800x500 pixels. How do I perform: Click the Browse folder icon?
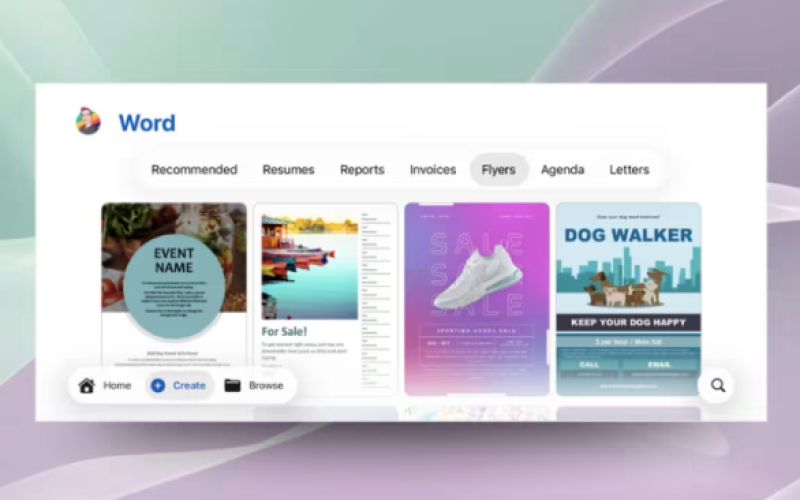pos(233,386)
